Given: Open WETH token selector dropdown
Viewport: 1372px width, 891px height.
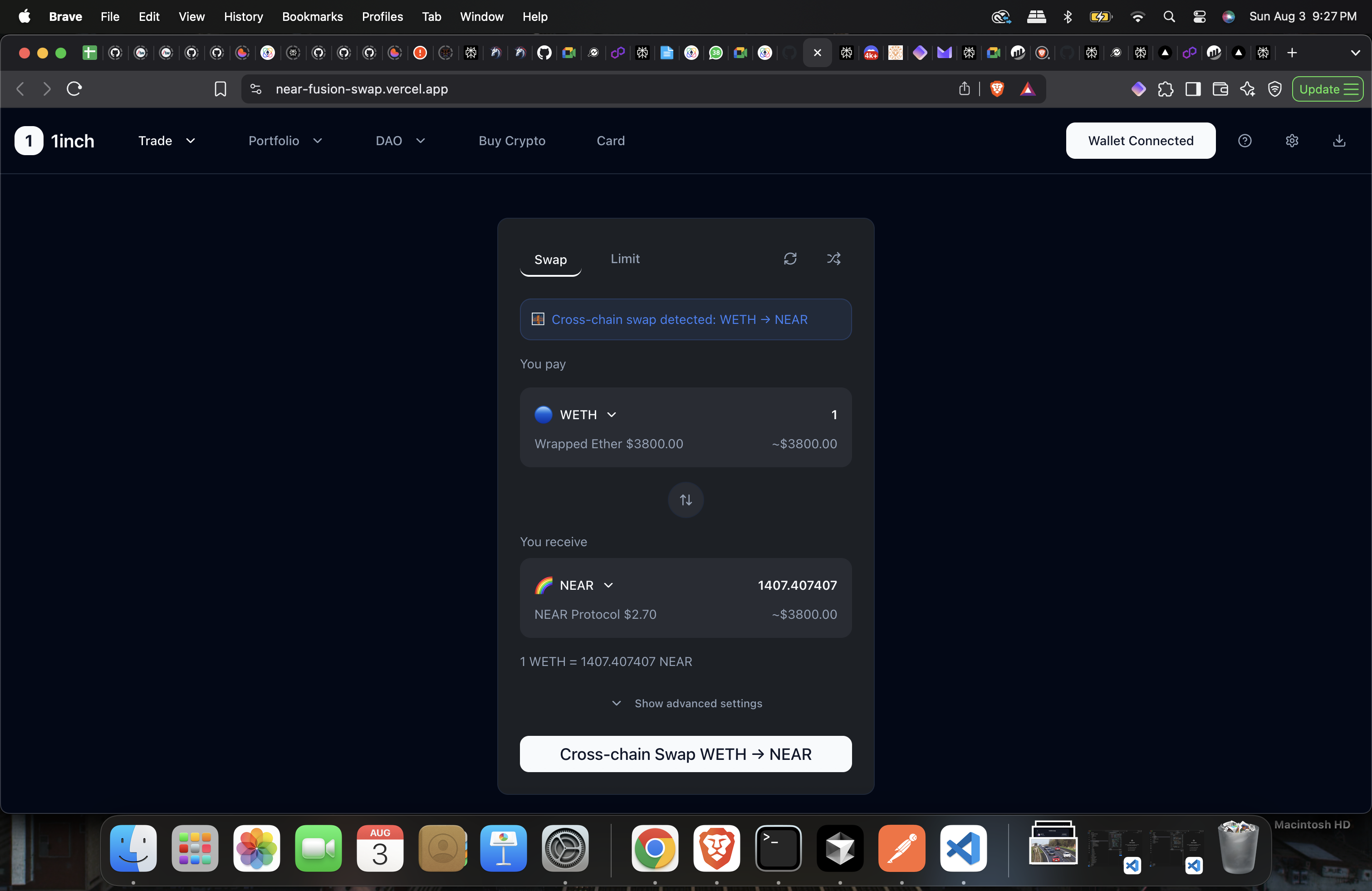Looking at the screenshot, I should click(576, 415).
